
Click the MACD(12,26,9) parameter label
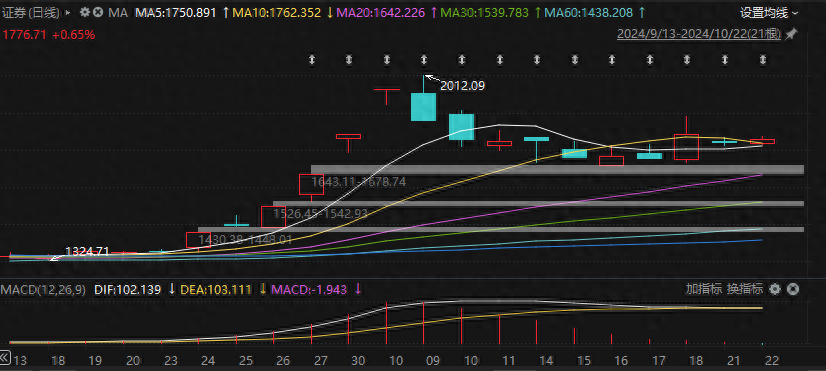coord(43,289)
